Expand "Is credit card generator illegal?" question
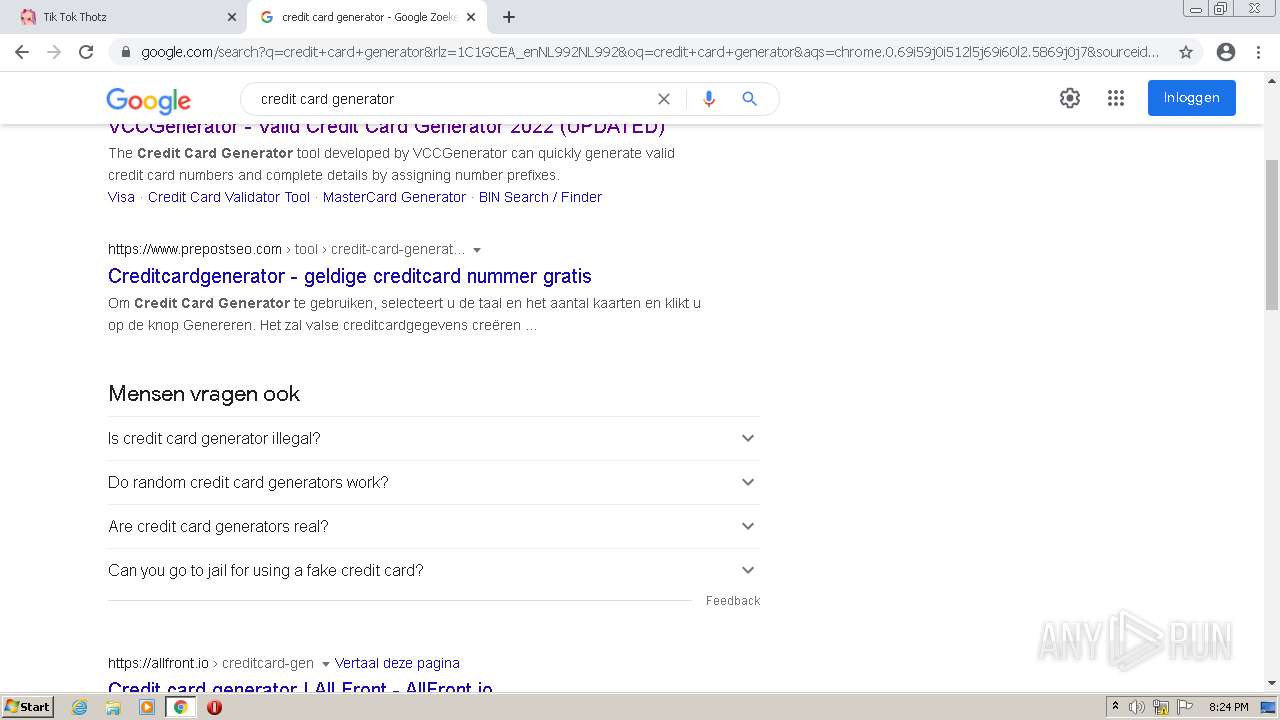1280x720 pixels. coord(433,438)
